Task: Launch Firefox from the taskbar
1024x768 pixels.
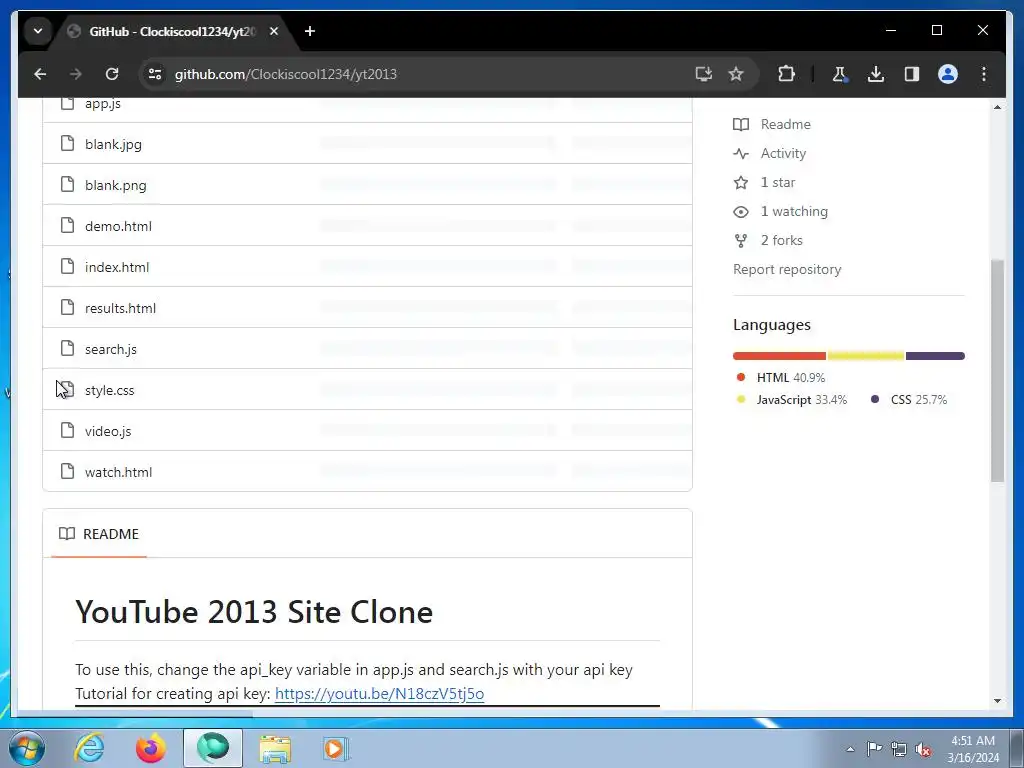Action: tap(150, 748)
